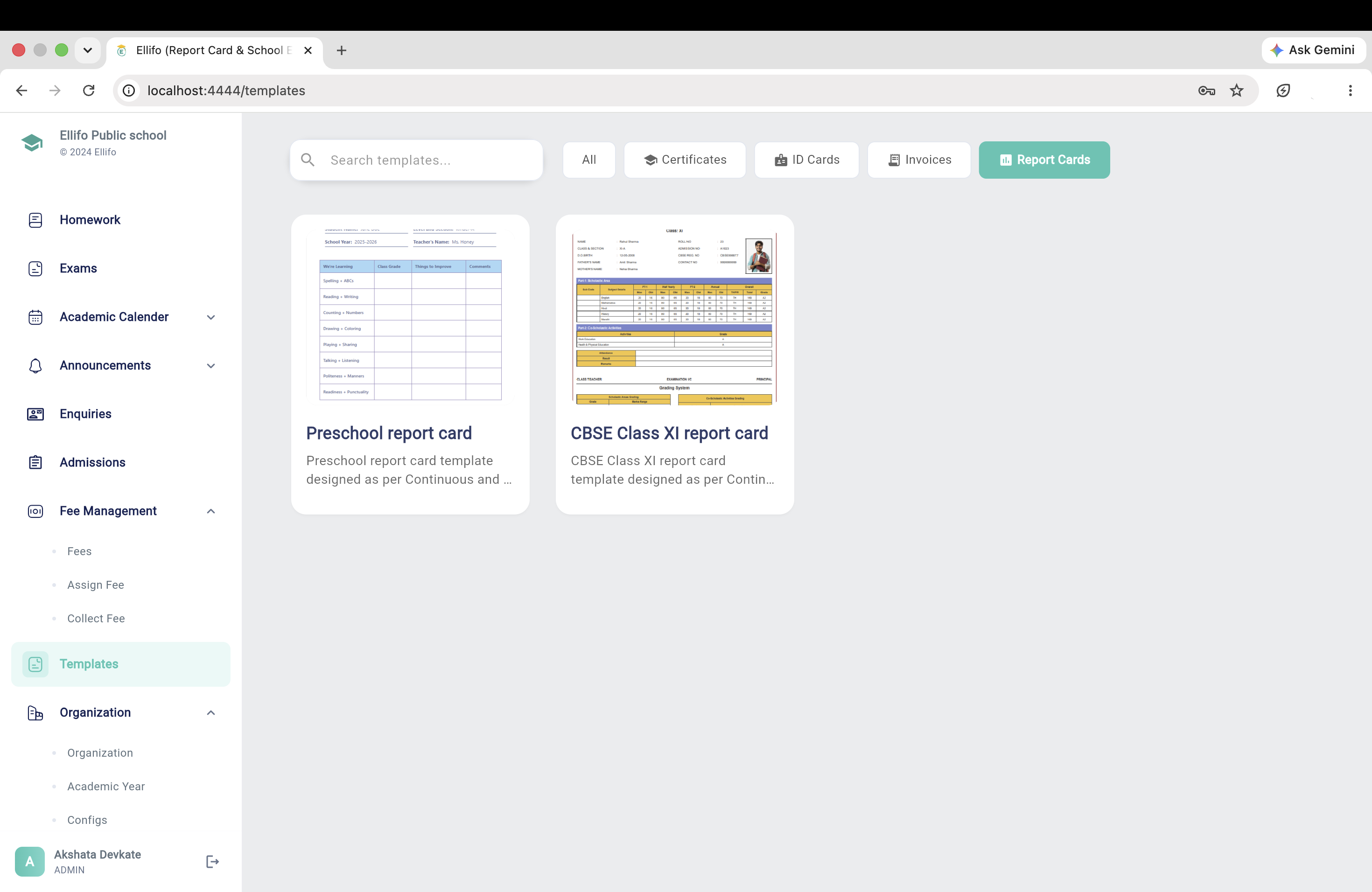Image resolution: width=1372 pixels, height=892 pixels.
Task: Click the Admissions clipboard icon
Action: click(35, 462)
